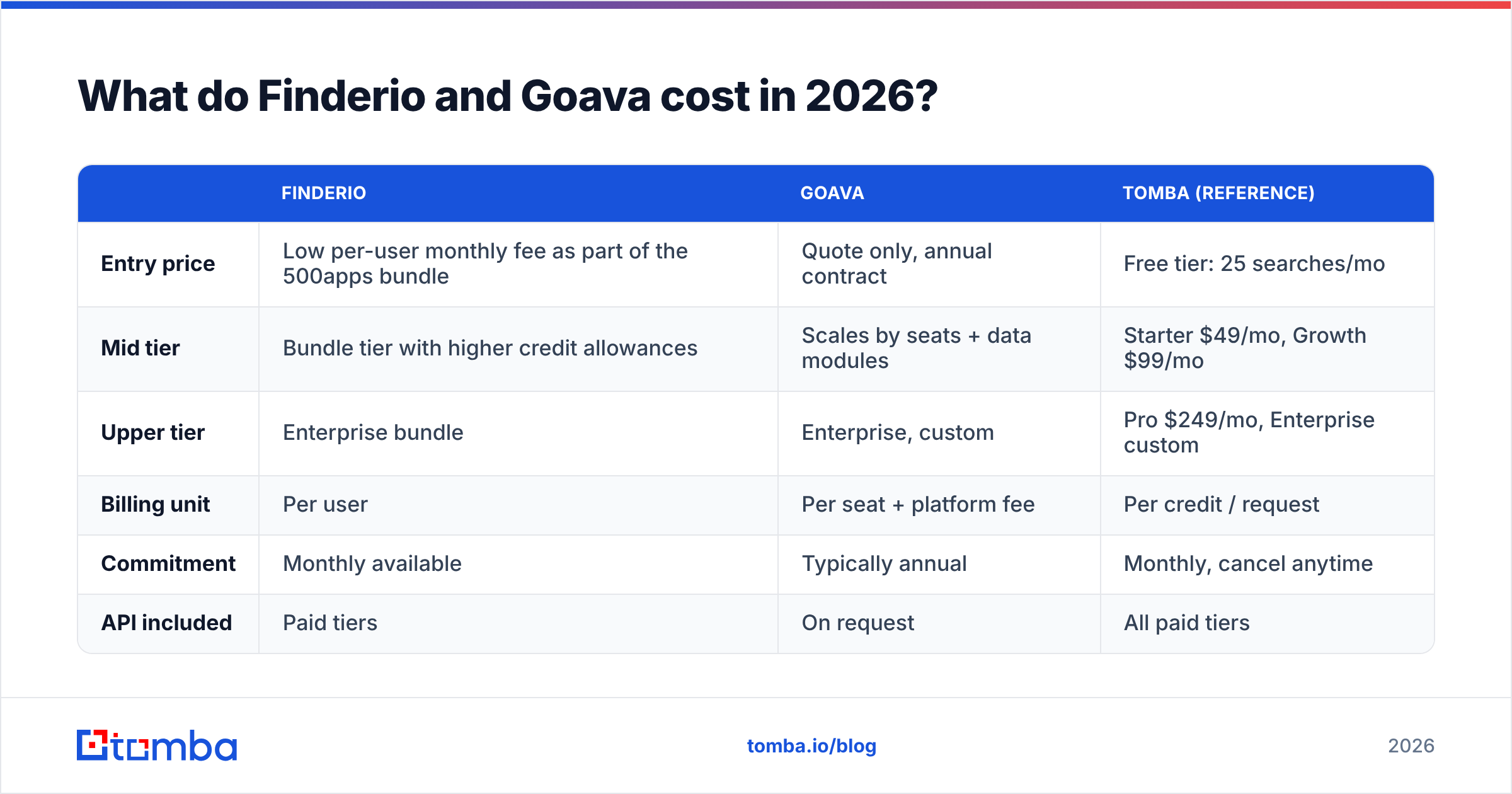
Task: Click the heading 'What do Finderio and Goava cost in 2026?'
Action: pyautogui.click(x=508, y=96)
